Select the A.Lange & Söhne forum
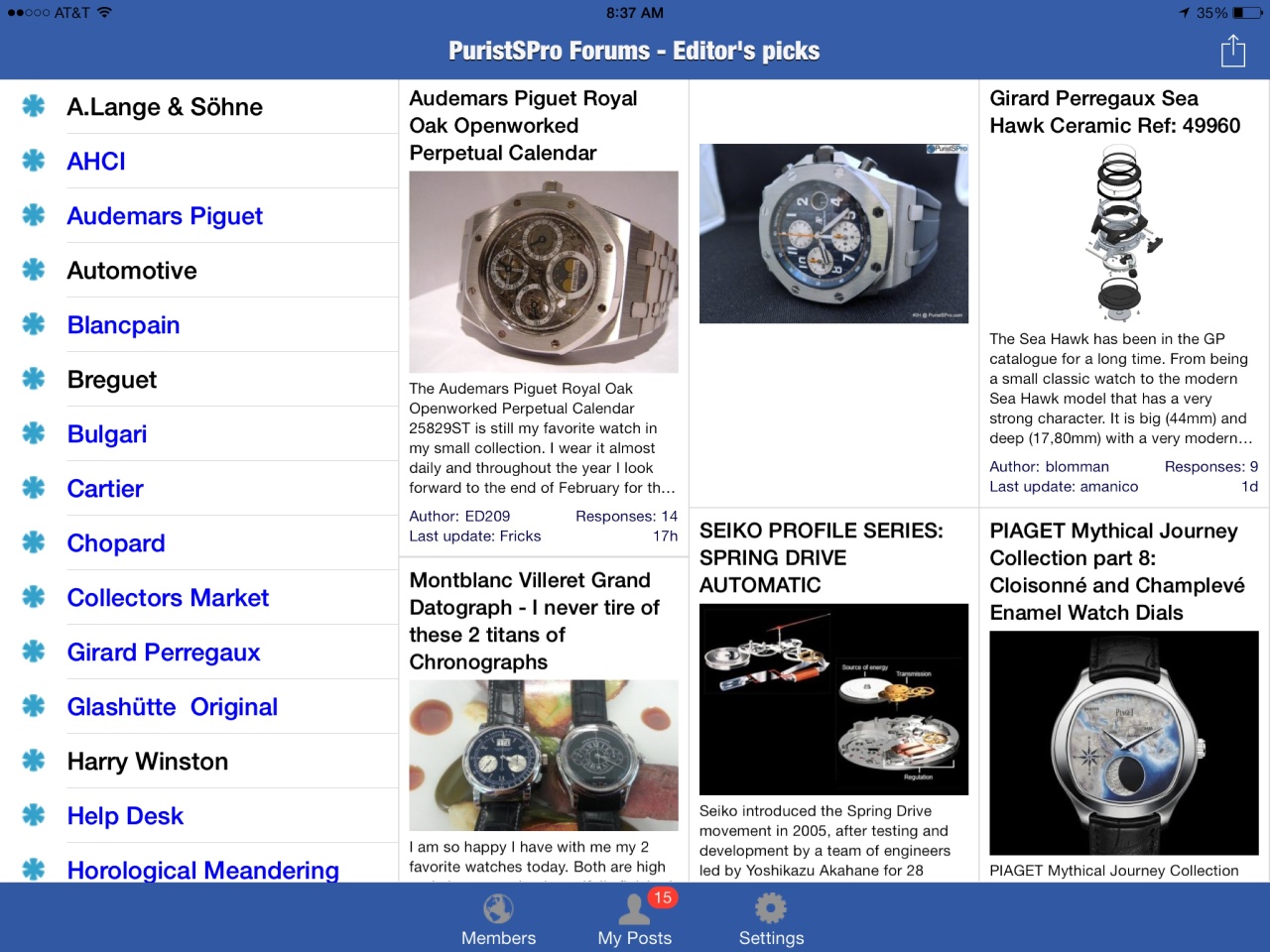 click(165, 107)
